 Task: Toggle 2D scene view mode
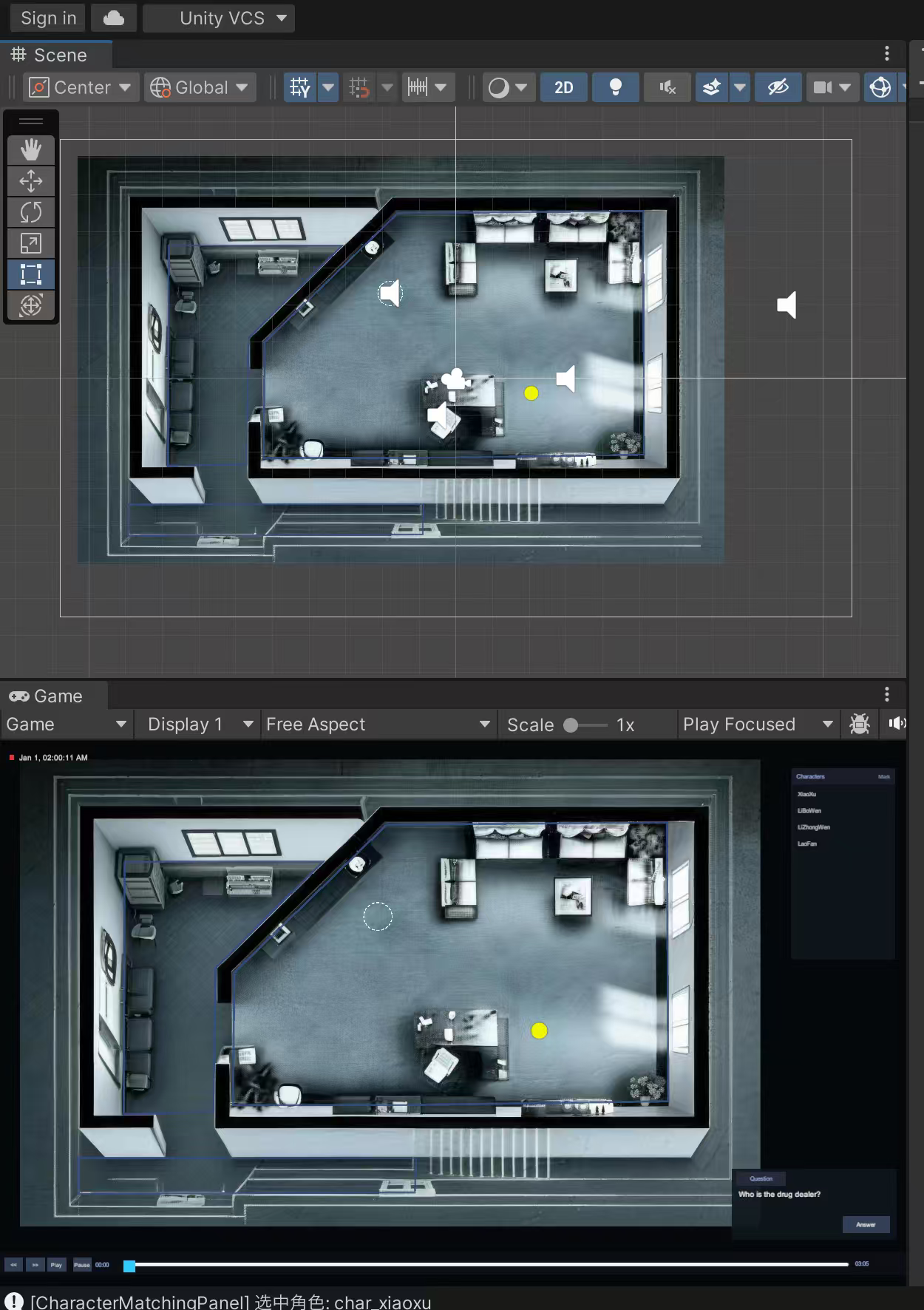[564, 87]
